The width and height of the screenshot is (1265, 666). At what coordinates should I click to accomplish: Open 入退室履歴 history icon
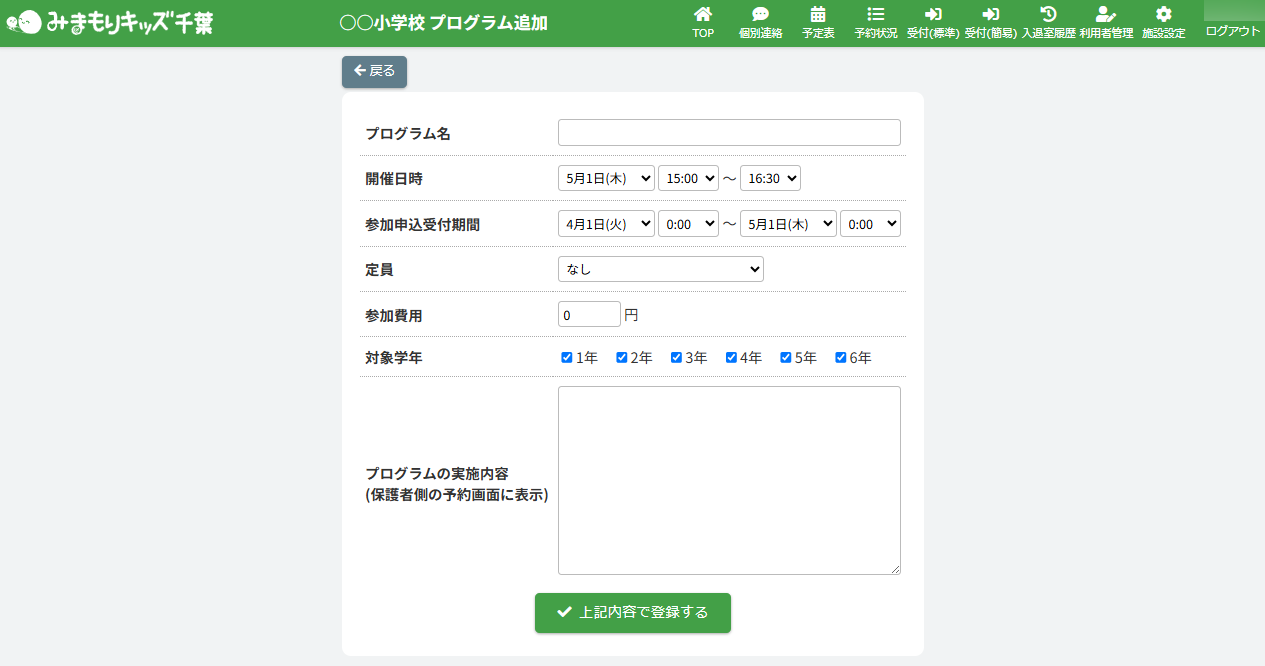click(1048, 14)
